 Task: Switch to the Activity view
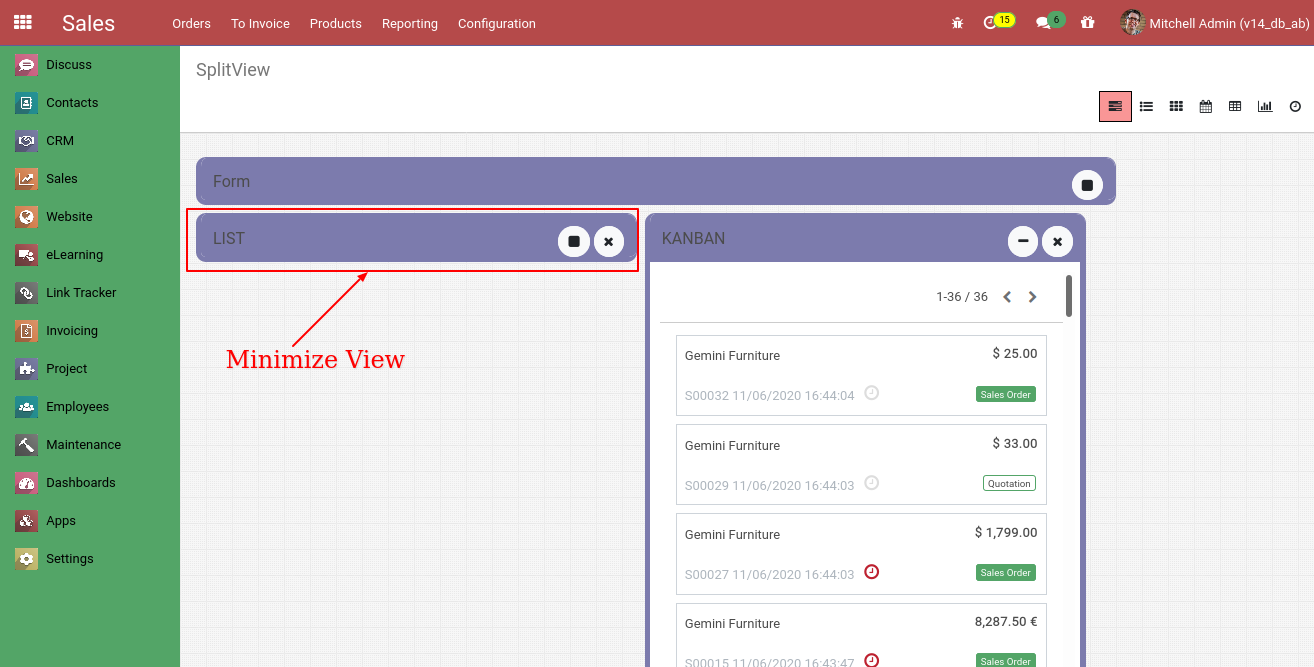click(x=1295, y=106)
